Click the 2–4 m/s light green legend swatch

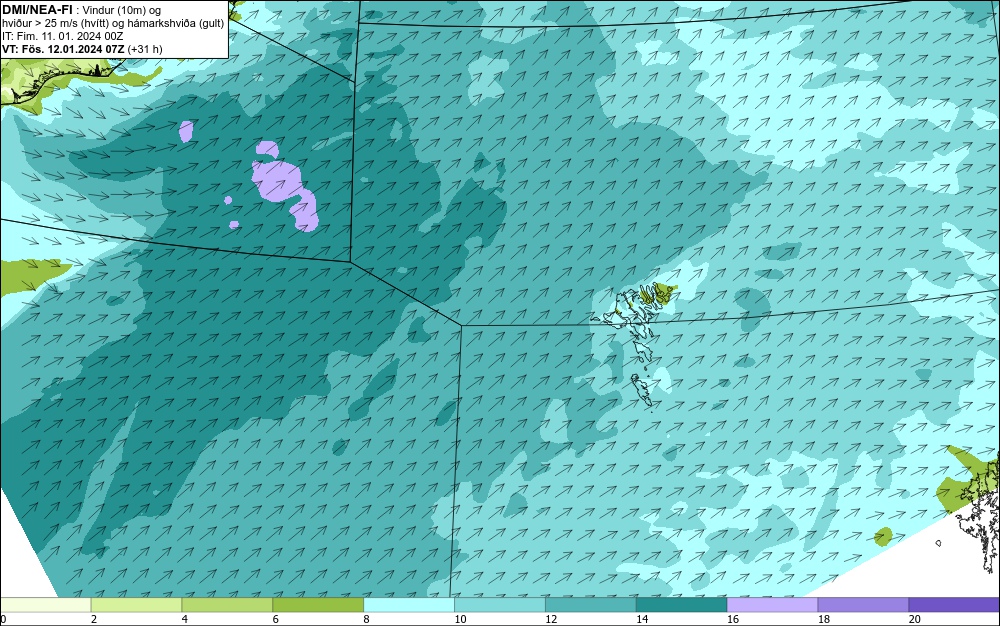pyautogui.click(x=136, y=604)
